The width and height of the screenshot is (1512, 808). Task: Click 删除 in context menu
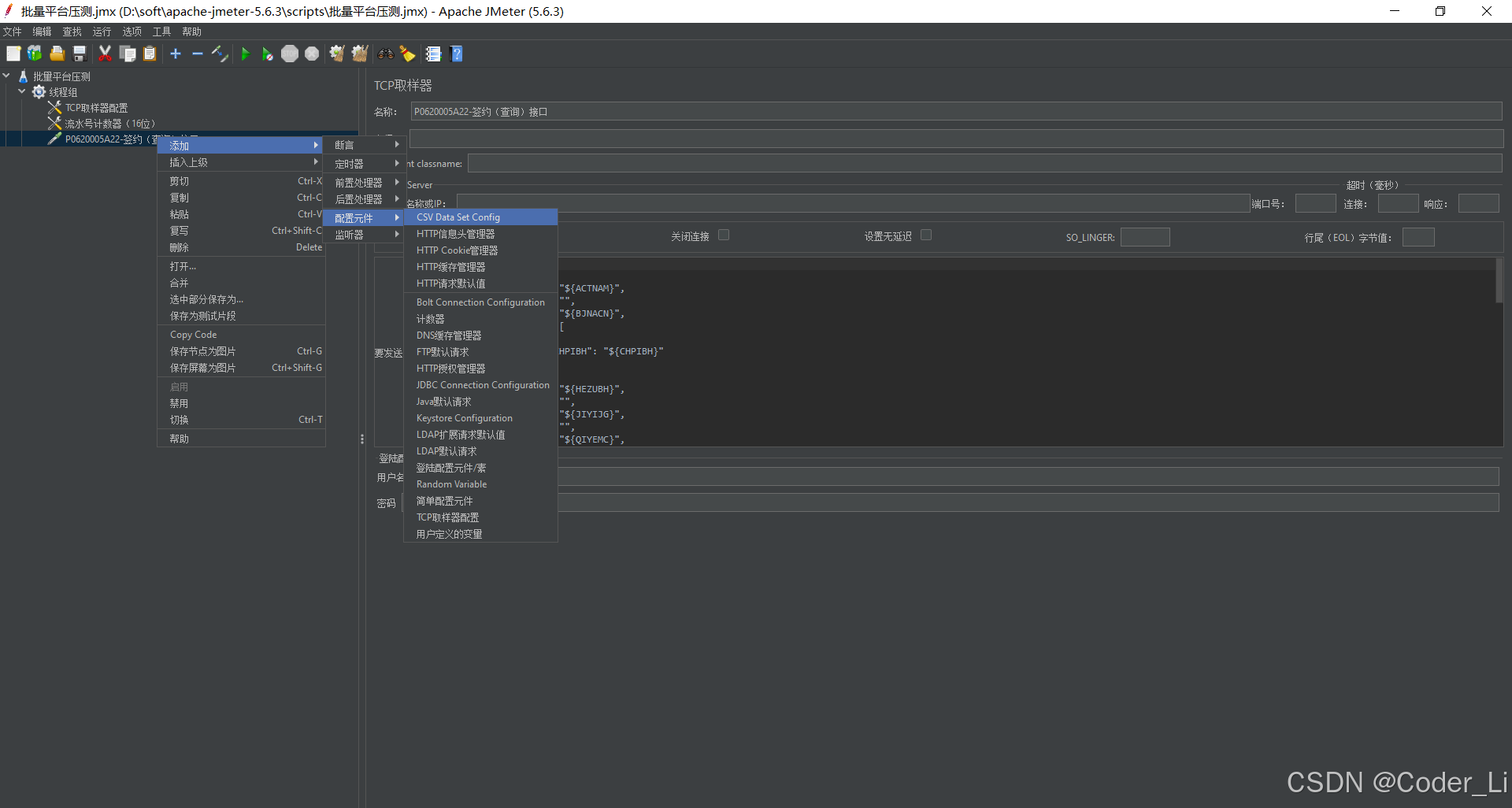(241, 247)
